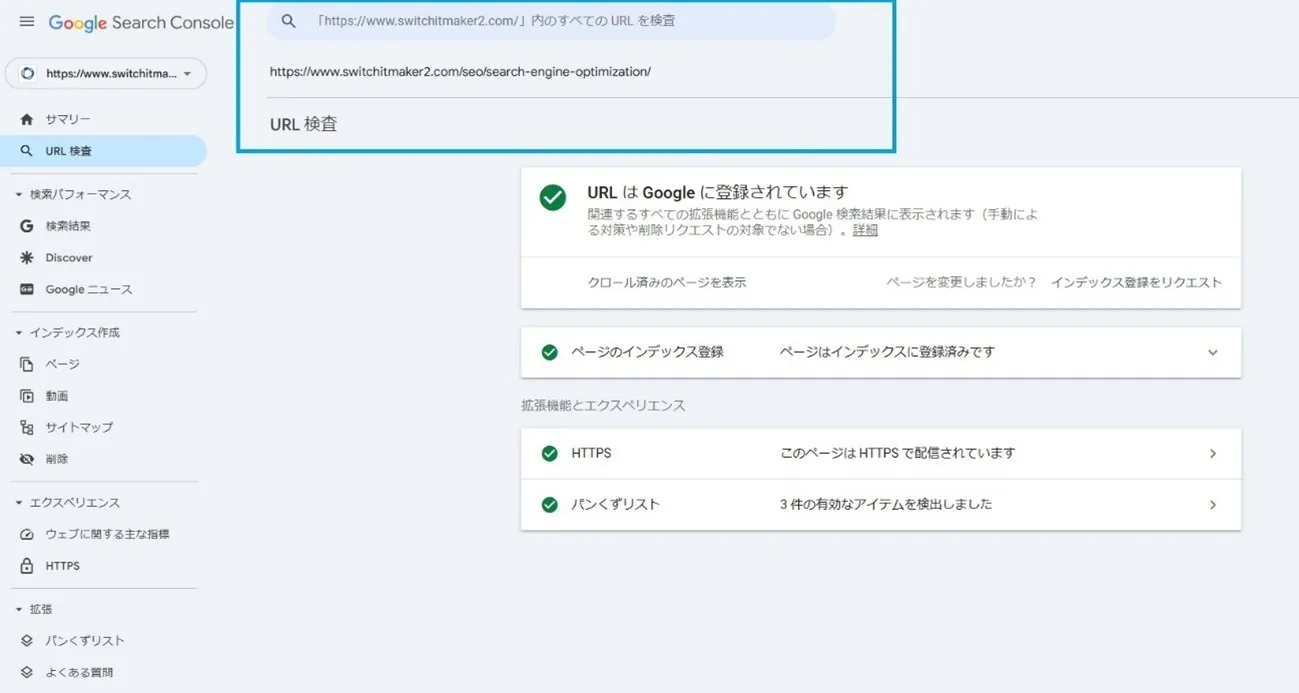Click the home icon beside サマリー
Screen dimensions: 1299x693
coord(27,119)
